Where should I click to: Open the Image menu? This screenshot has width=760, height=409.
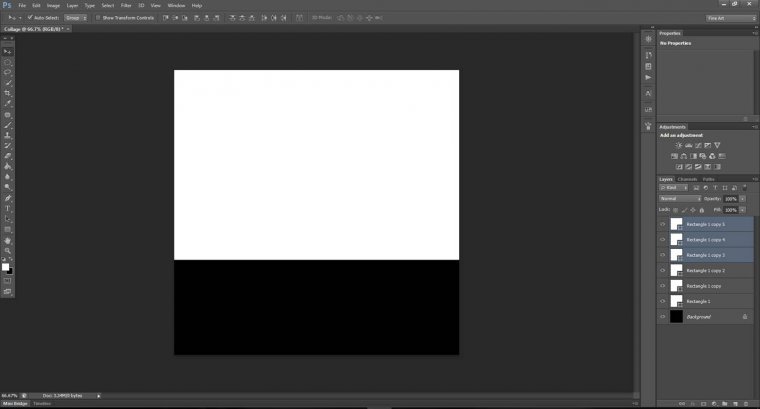(53, 5)
